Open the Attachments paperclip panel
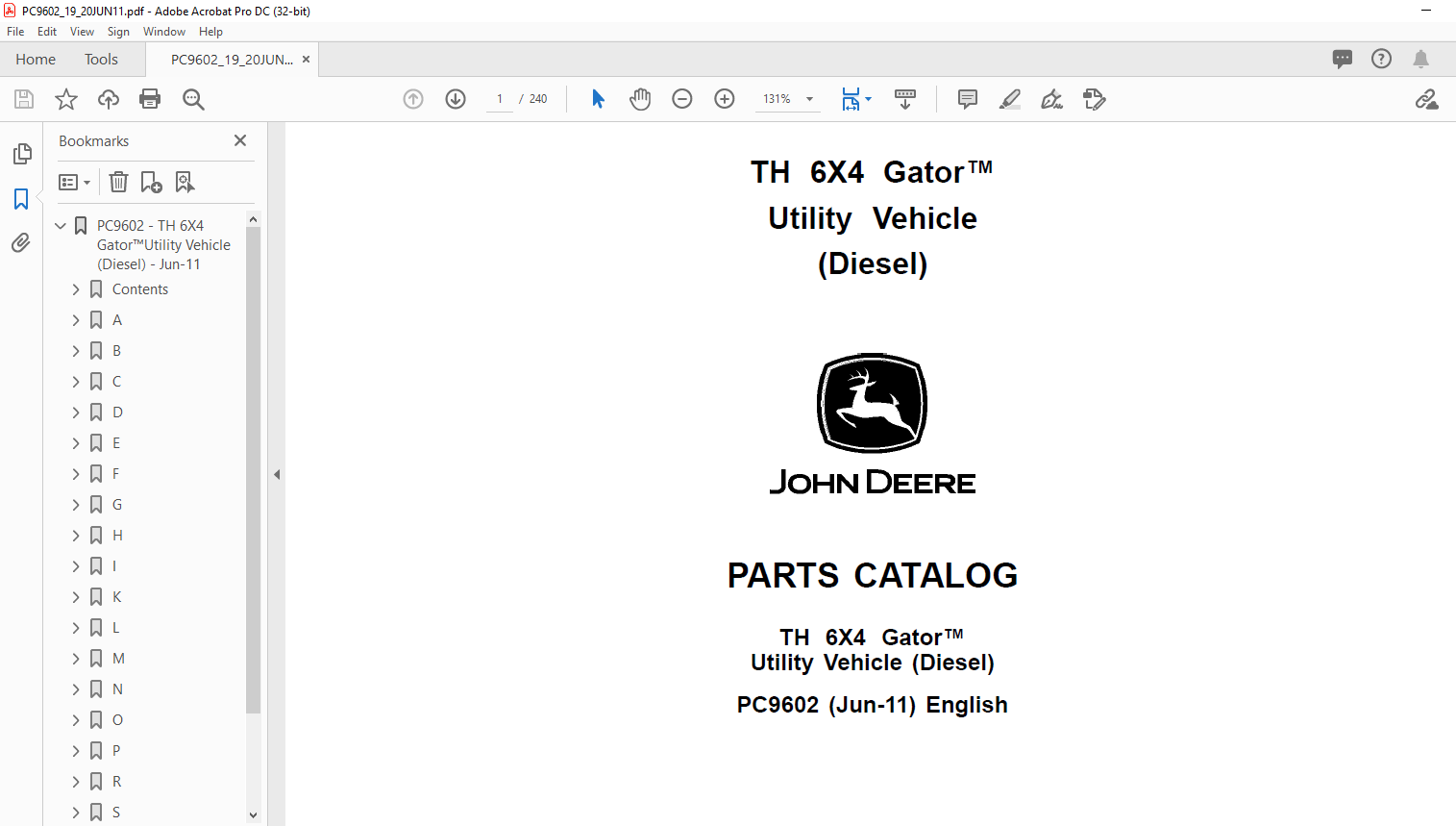 pyautogui.click(x=21, y=242)
